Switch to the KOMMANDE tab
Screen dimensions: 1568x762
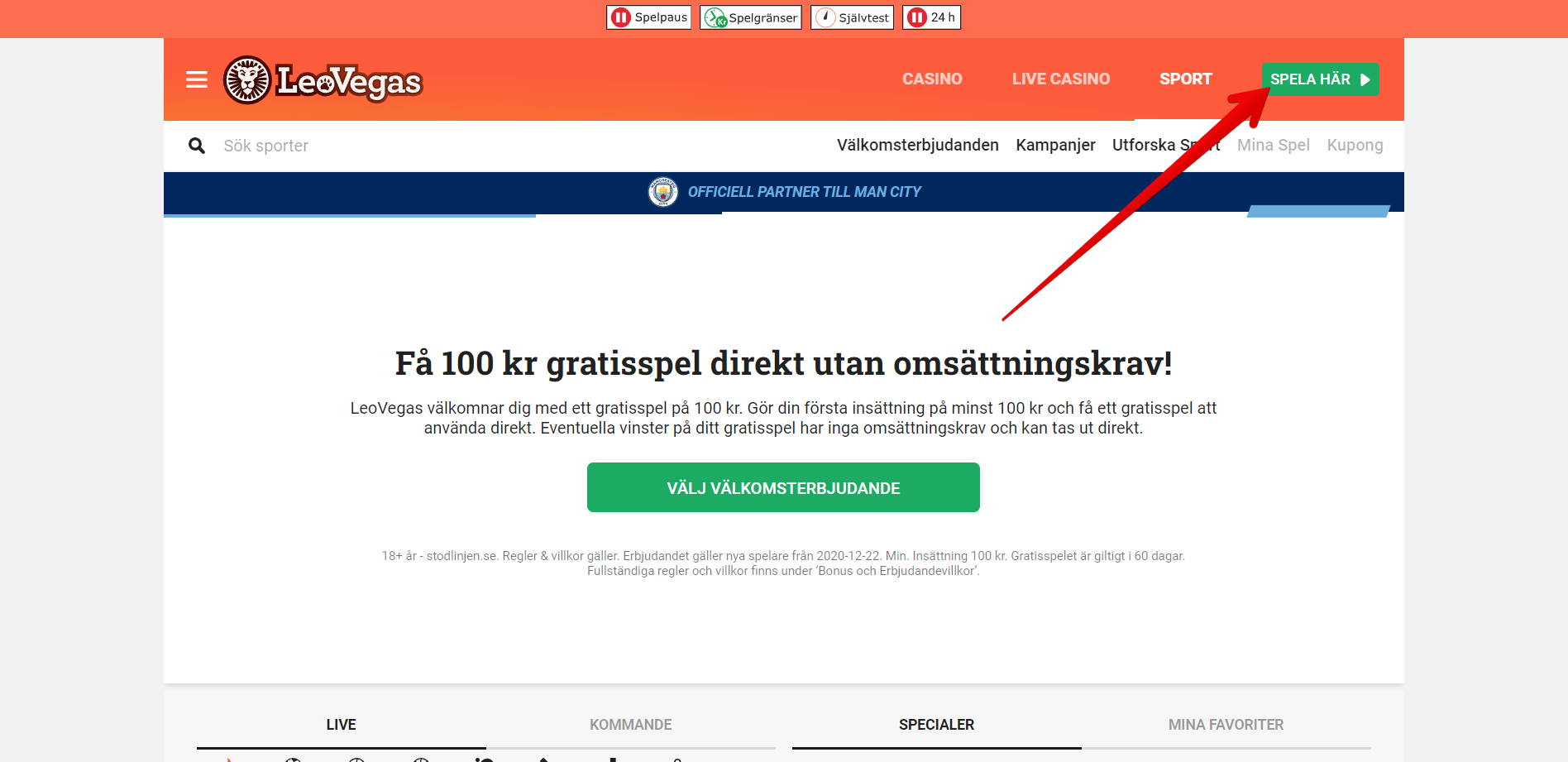tap(631, 725)
